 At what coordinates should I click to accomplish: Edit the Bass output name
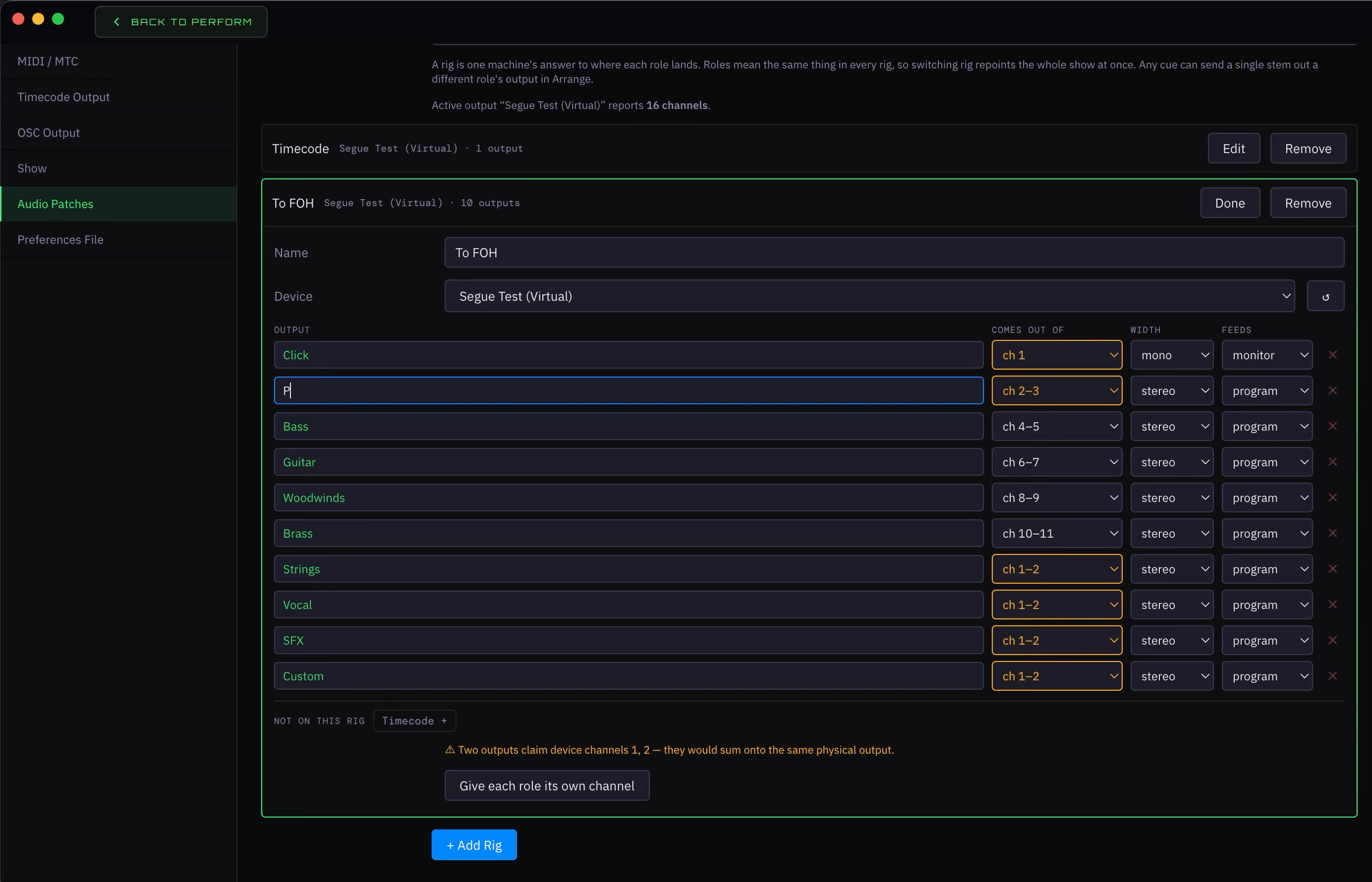[x=629, y=426]
